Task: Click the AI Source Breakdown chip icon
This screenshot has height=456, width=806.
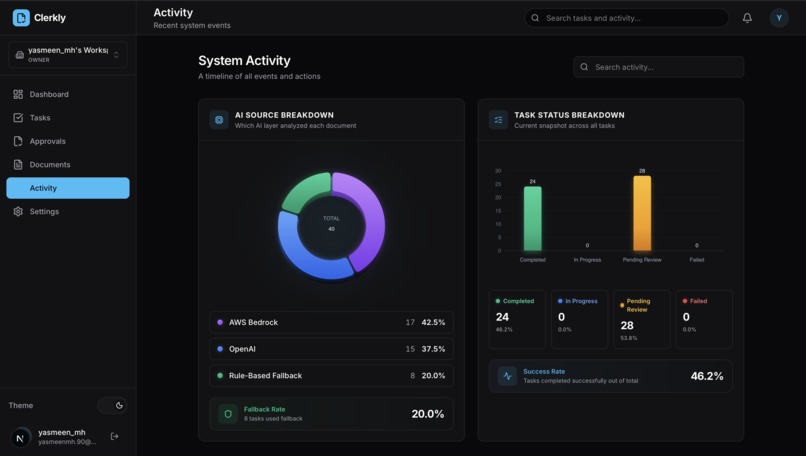Action: point(219,120)
